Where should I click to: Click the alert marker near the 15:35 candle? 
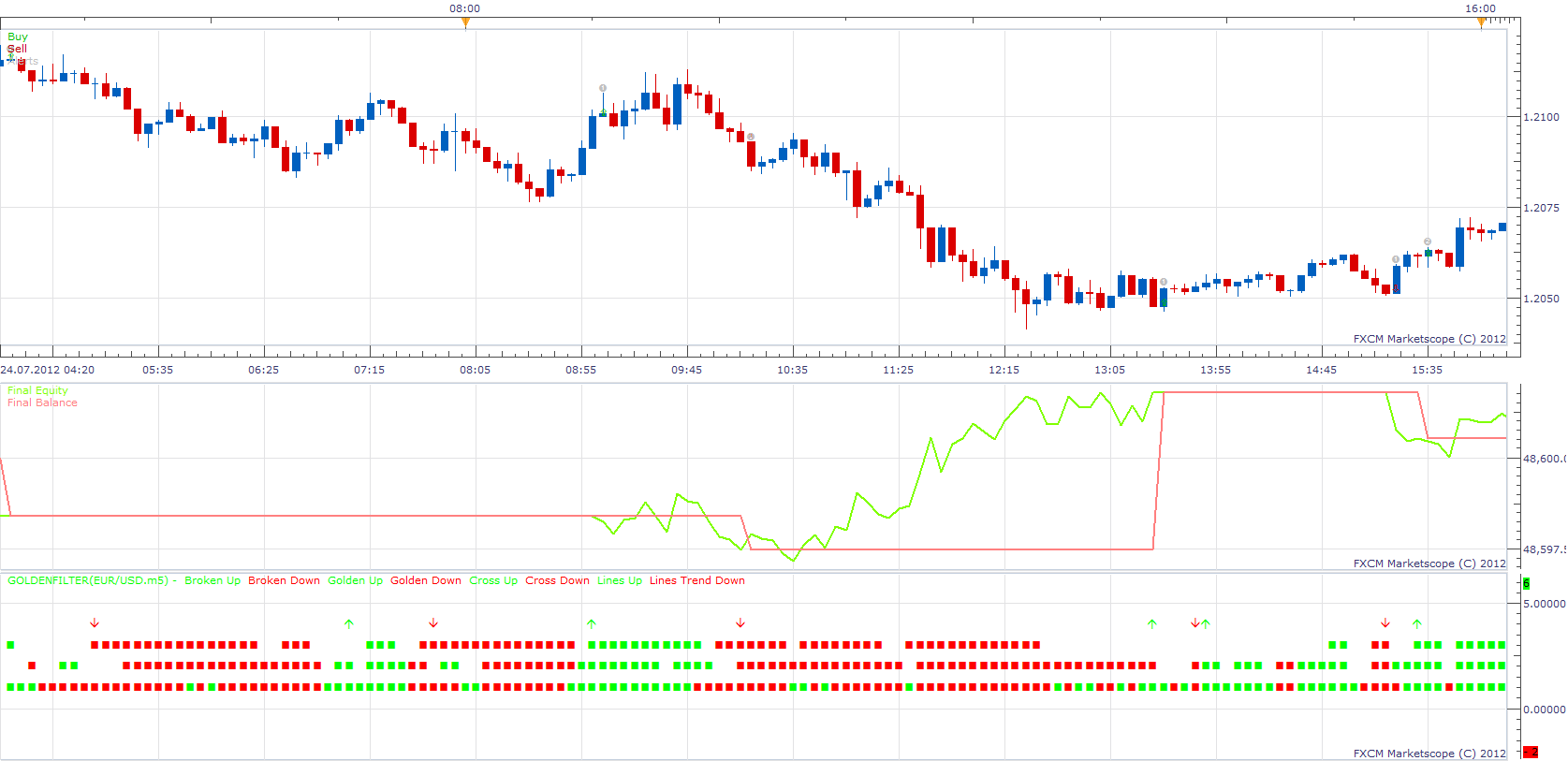point(1428,241)
